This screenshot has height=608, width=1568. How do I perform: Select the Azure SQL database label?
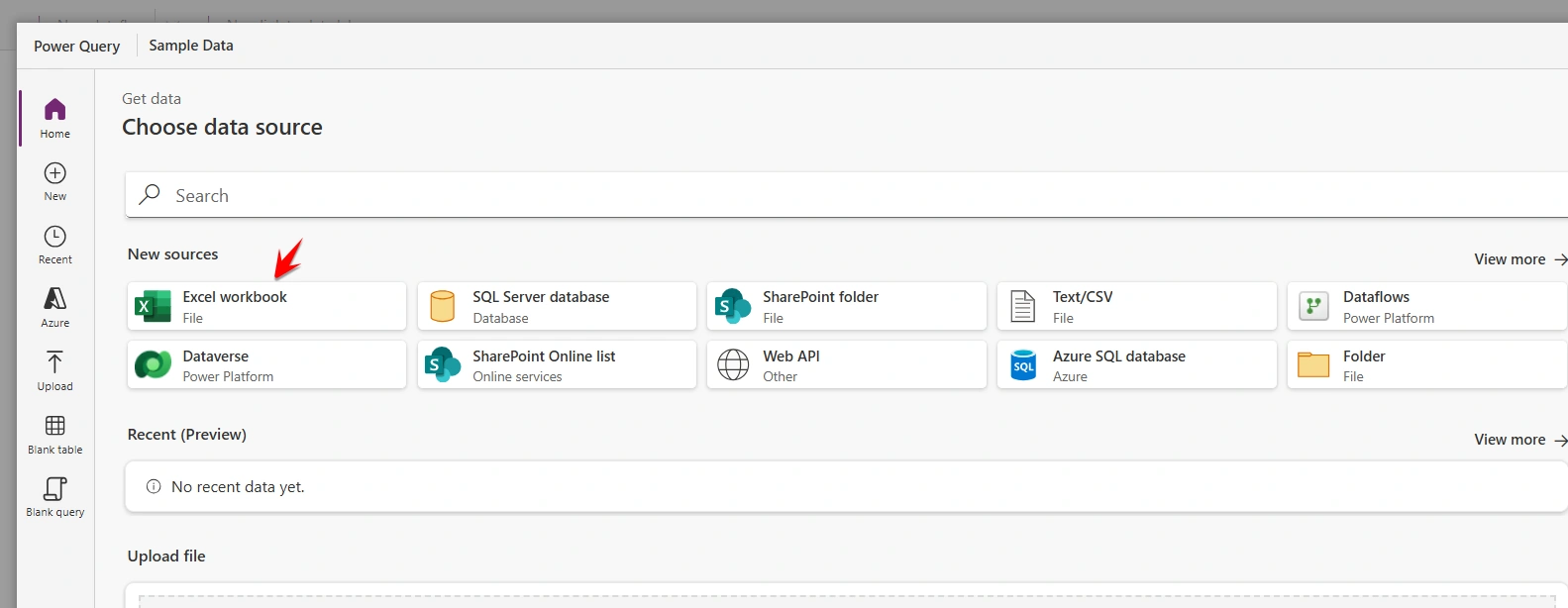coord(1119,356)
